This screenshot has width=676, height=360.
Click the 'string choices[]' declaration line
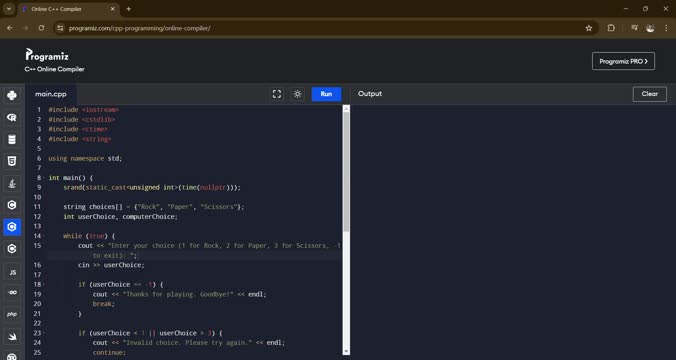pyautogui.click(x=153, y=207)
